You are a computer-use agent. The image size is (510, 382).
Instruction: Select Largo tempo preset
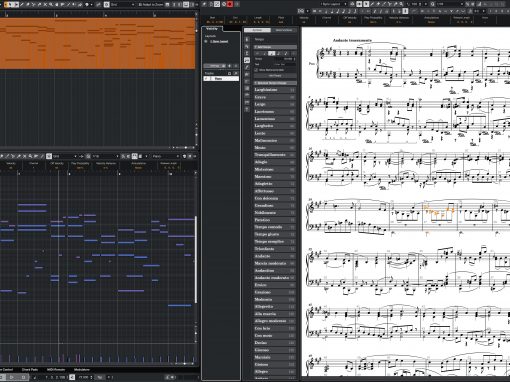[275, 104]
